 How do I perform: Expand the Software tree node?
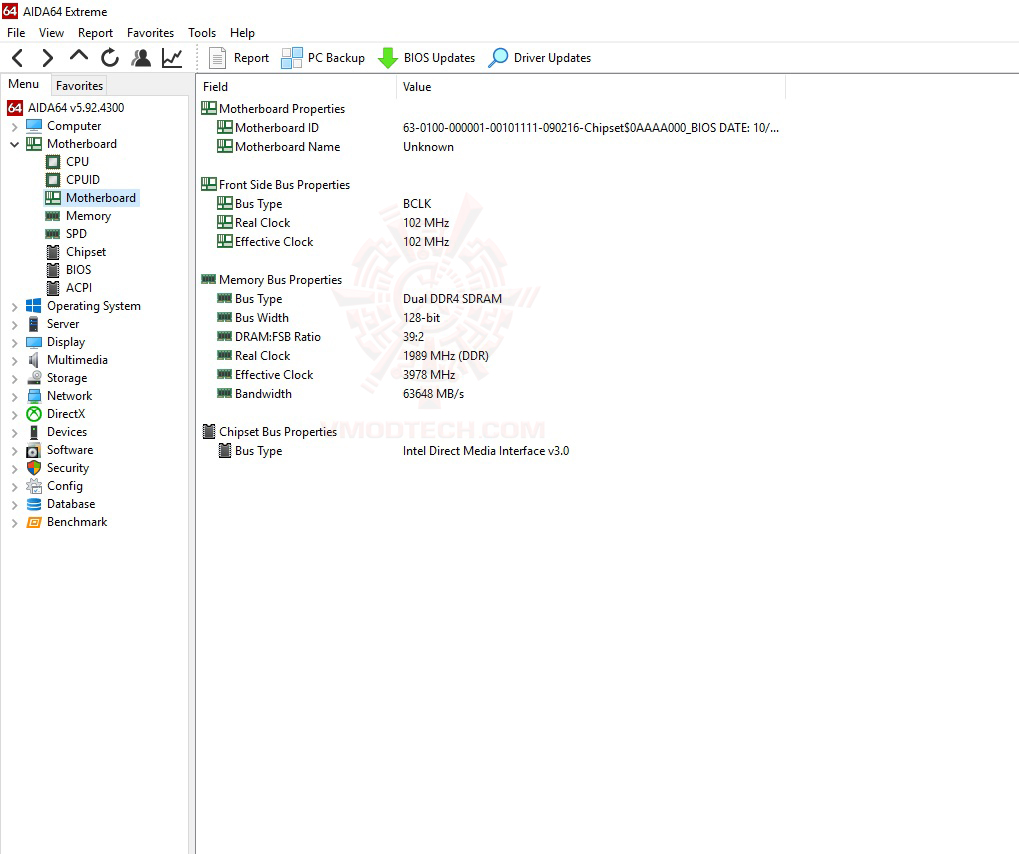[14, 450]
